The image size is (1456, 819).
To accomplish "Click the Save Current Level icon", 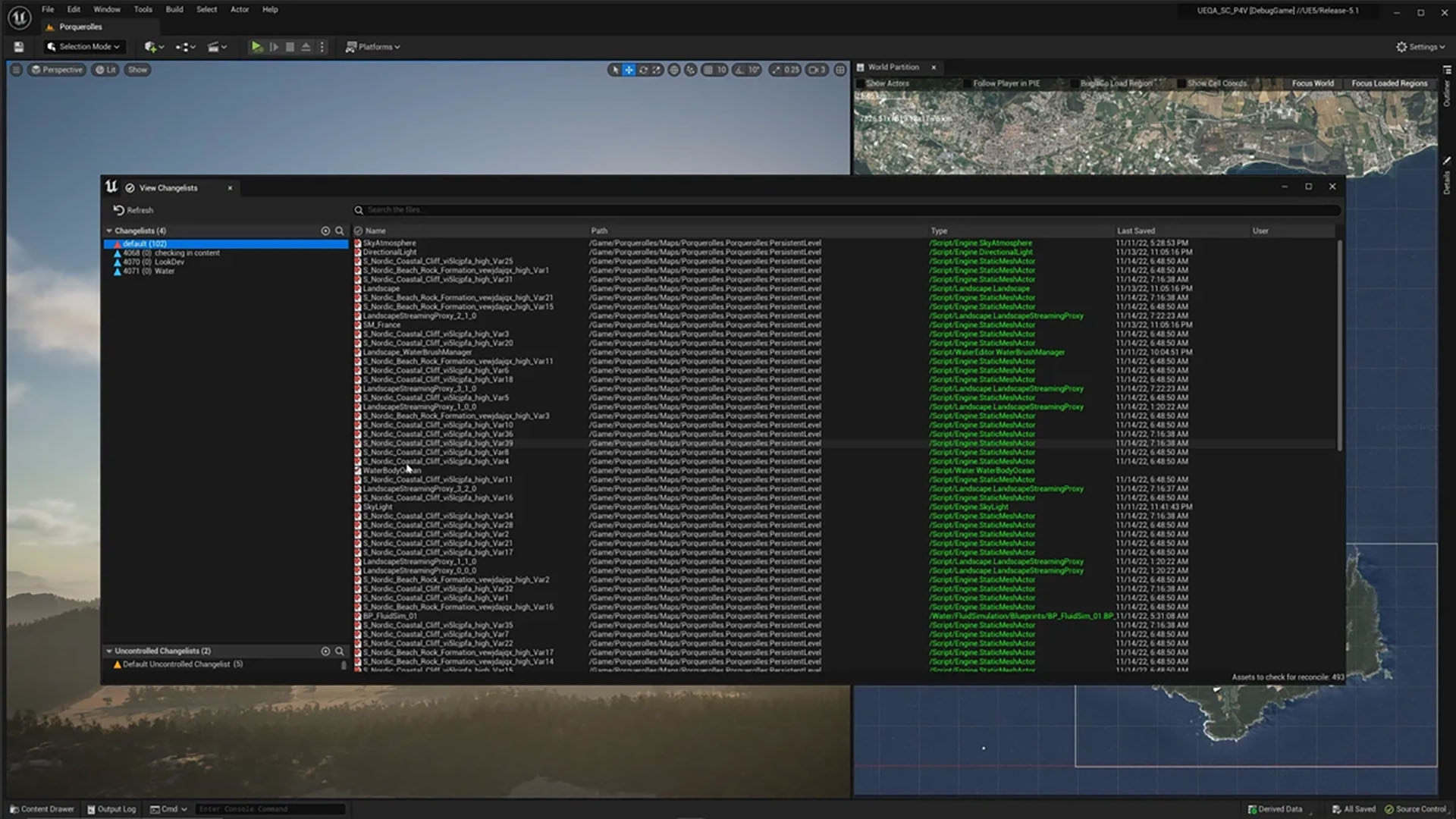I will (x=17, y=46).
